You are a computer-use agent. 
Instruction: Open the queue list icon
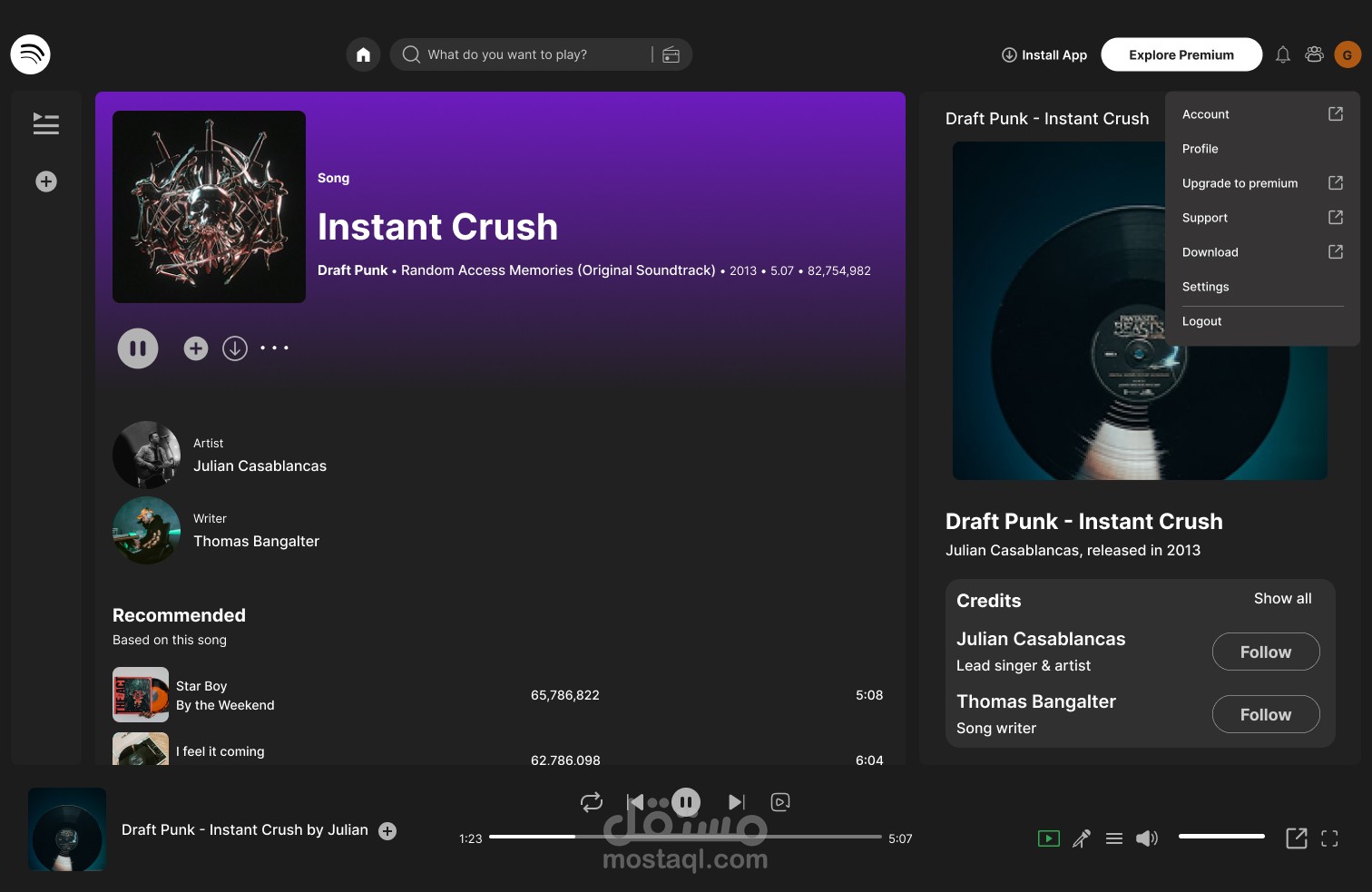pyautogui.click(x=1114, y=838)
